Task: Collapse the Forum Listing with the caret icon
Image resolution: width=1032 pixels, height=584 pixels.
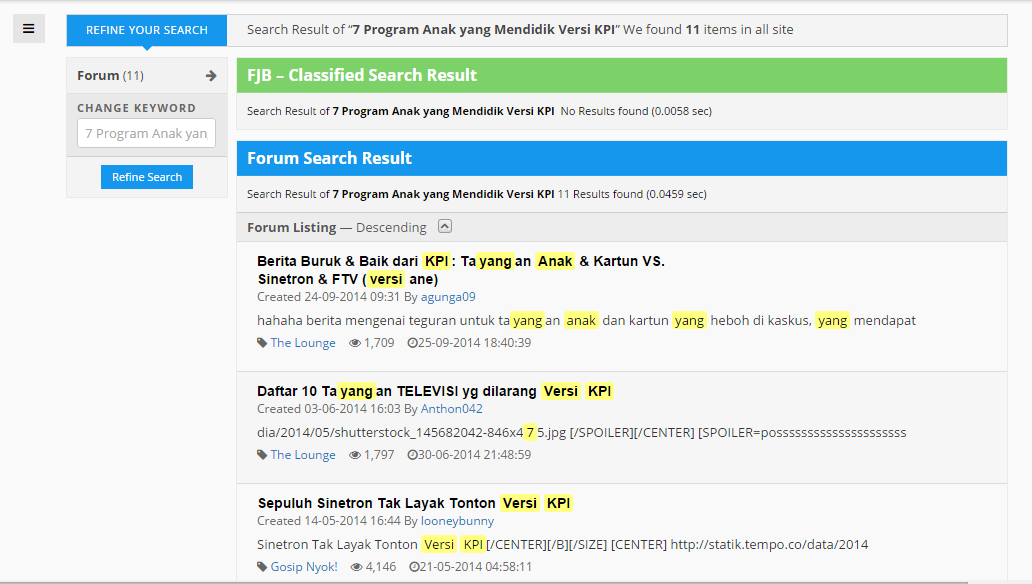Action: pos(445,226)
